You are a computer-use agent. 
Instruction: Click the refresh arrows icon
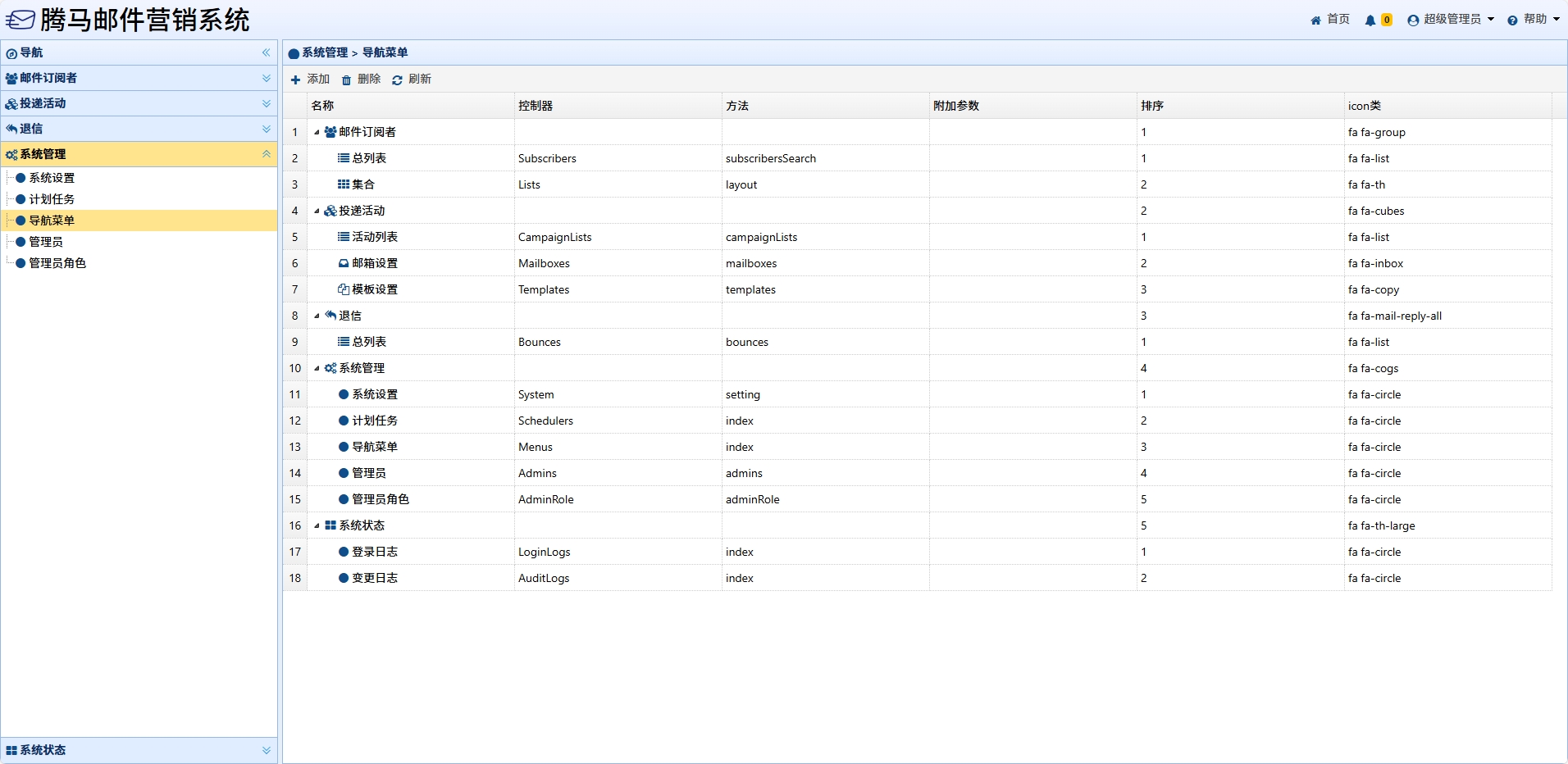tap(397, 80)
